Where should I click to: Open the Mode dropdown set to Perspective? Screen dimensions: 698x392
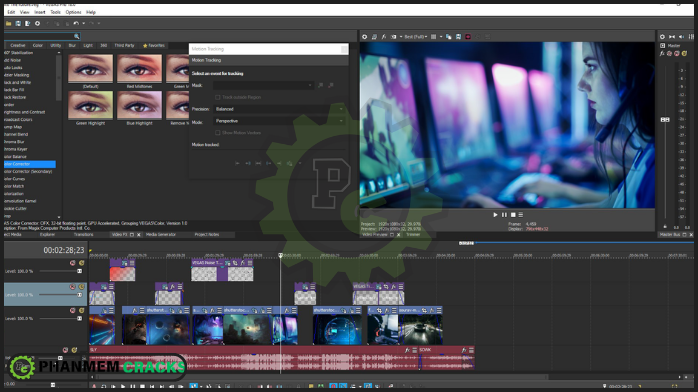(279, 121)
